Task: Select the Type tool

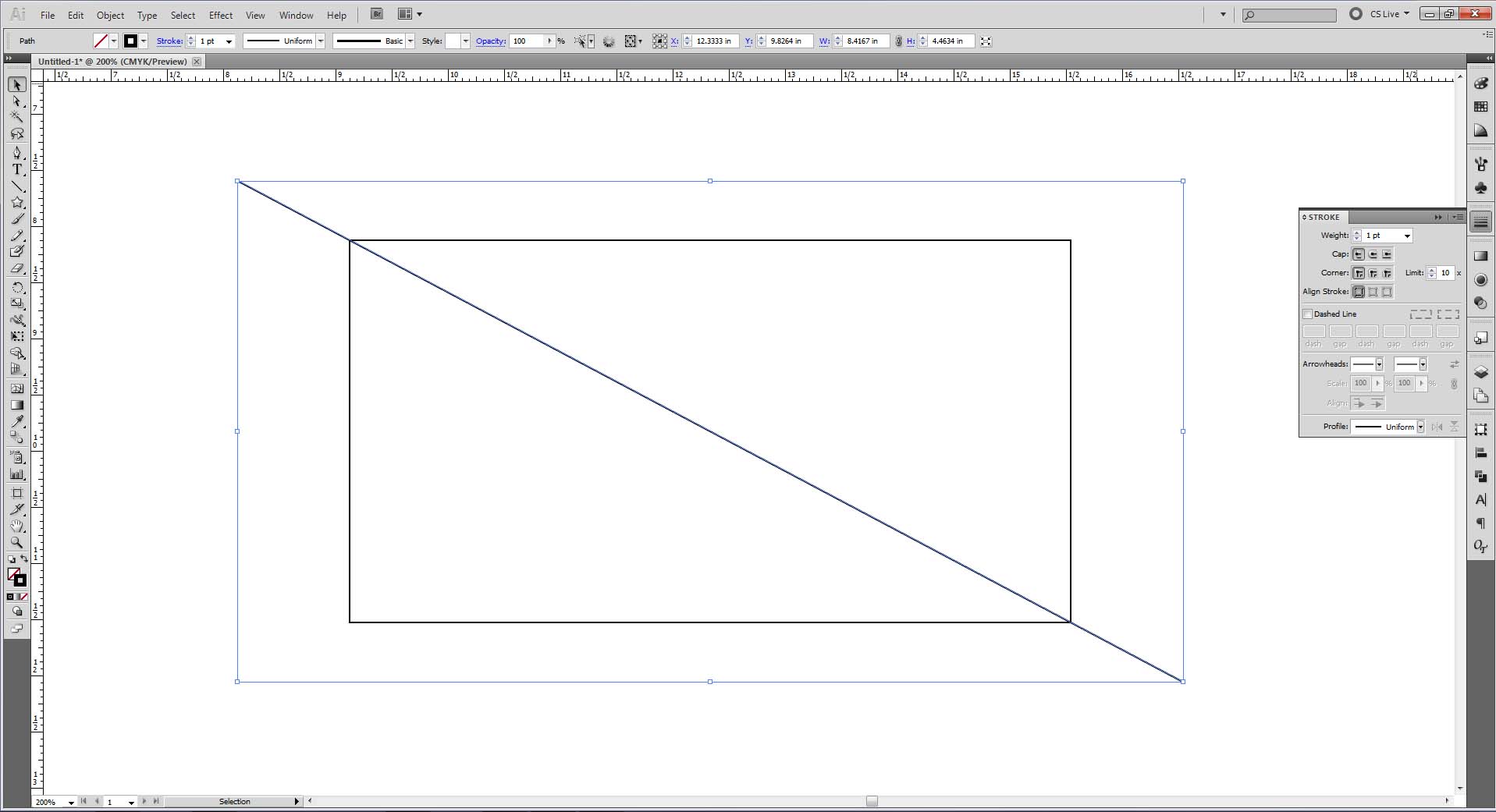Action: (16, 169)
